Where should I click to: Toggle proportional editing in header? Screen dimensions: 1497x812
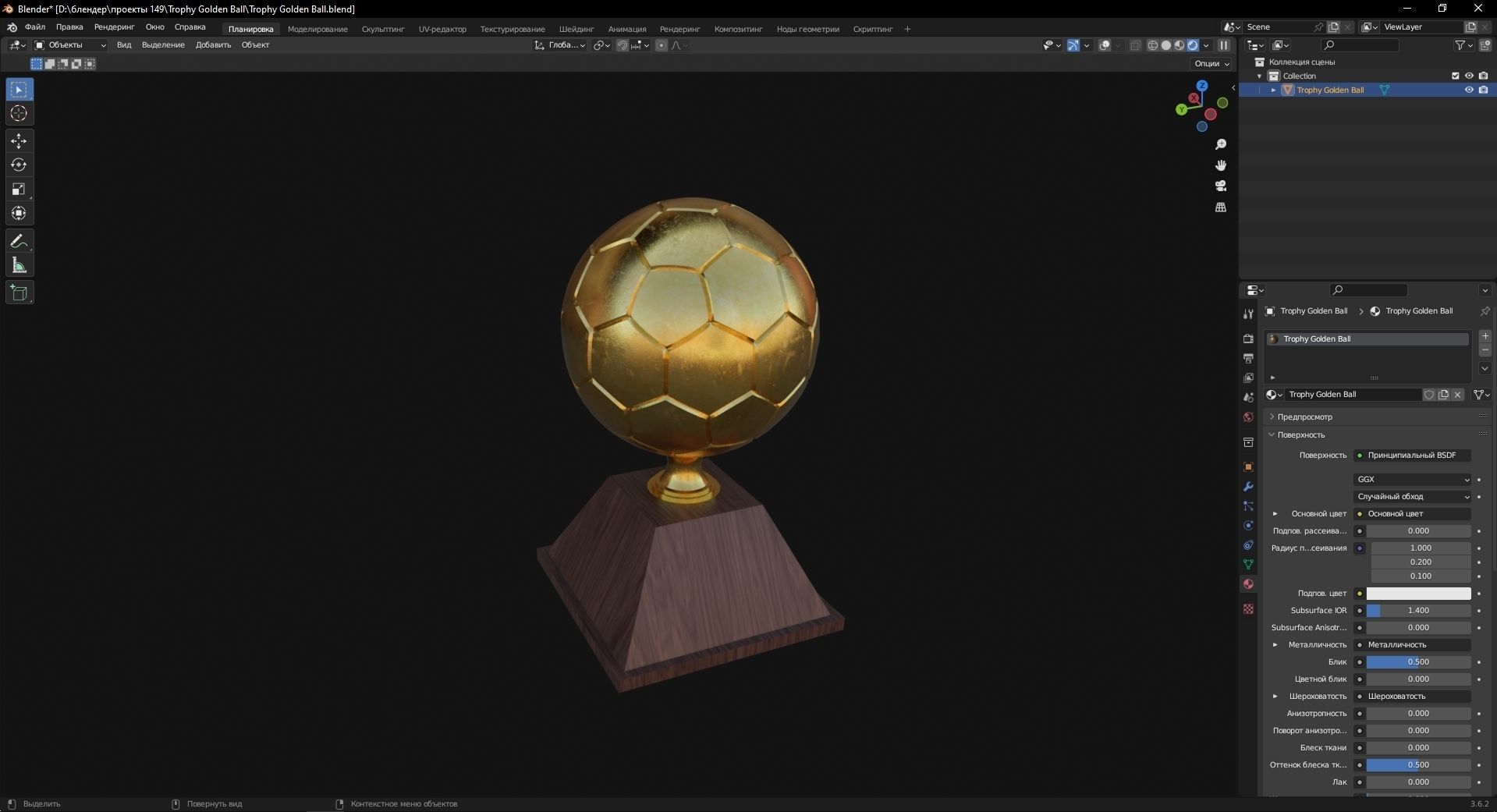[662, 45]
